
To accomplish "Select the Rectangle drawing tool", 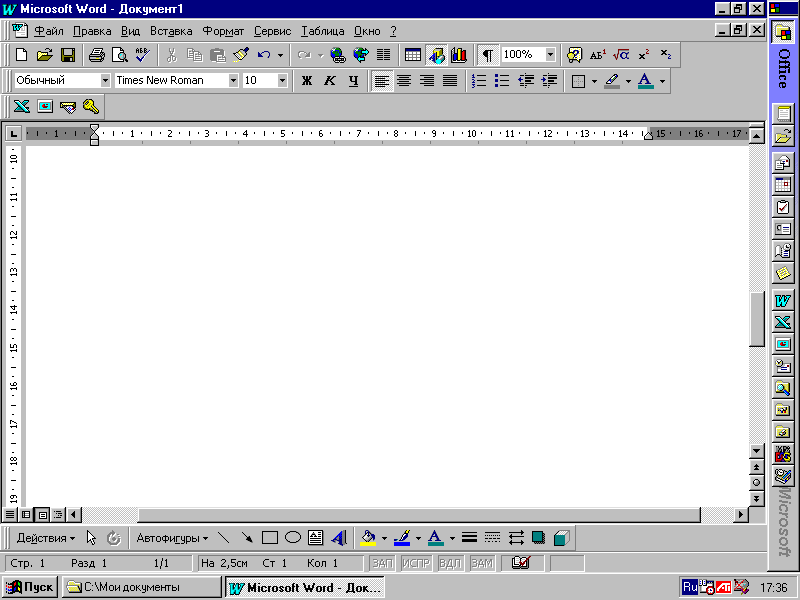I will 269,538.
